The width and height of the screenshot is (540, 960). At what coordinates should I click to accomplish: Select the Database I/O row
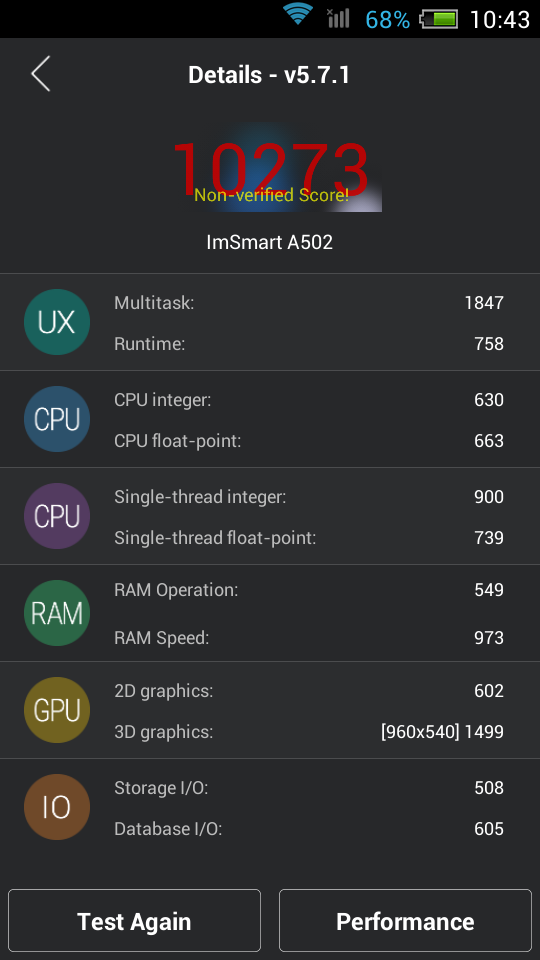309,829
